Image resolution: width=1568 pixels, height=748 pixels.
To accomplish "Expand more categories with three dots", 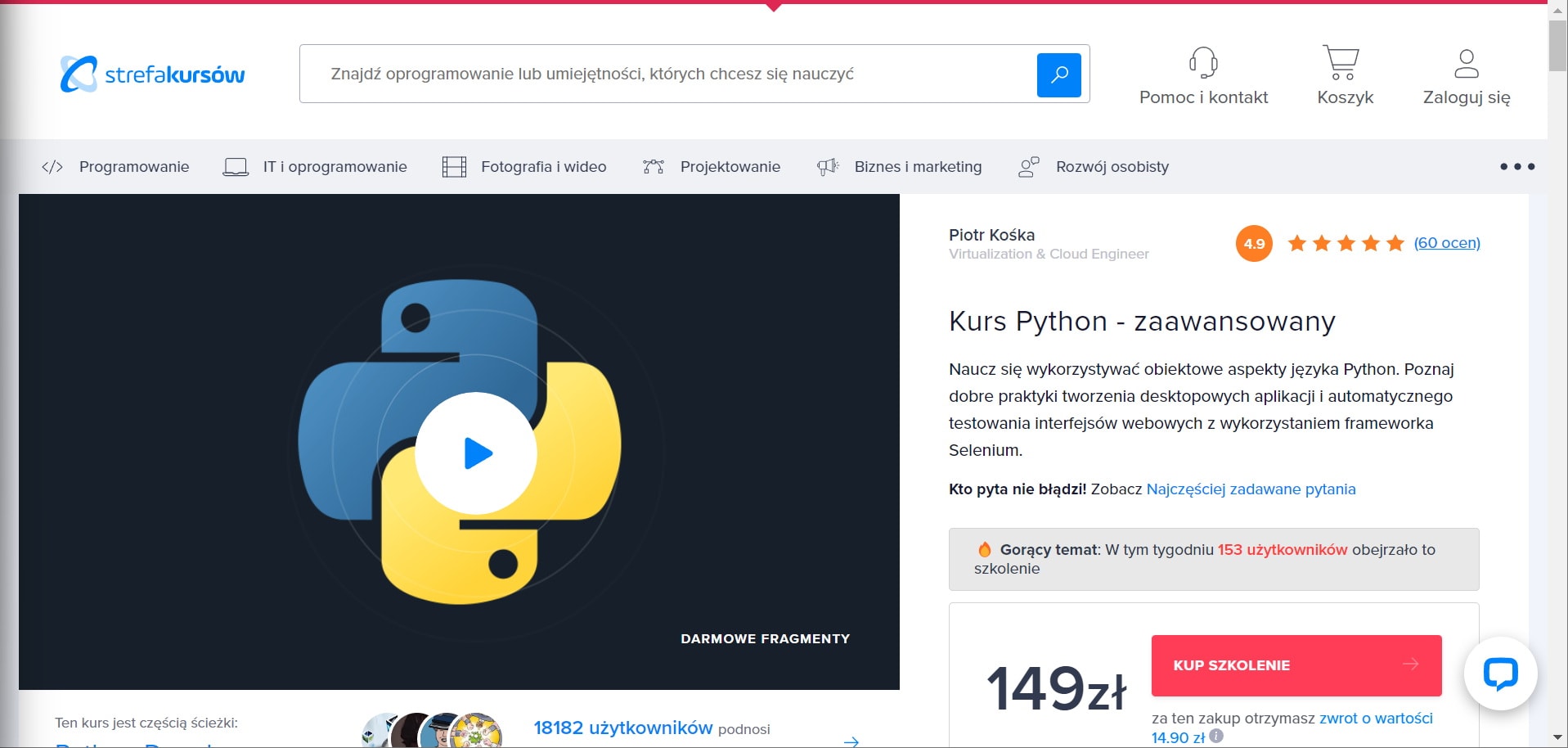I will click(1517, 166).
